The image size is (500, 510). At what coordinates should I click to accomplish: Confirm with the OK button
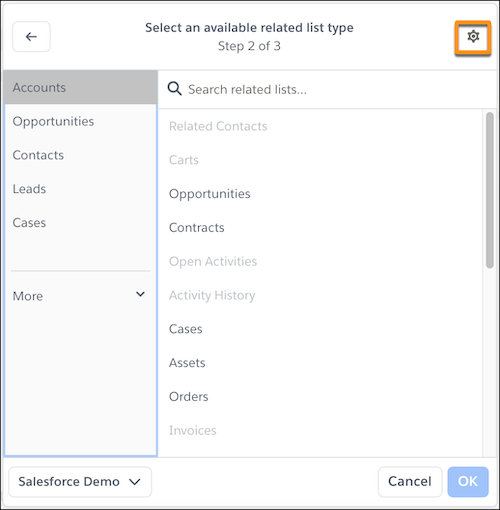pyautogui.click(x=468, y=482)
